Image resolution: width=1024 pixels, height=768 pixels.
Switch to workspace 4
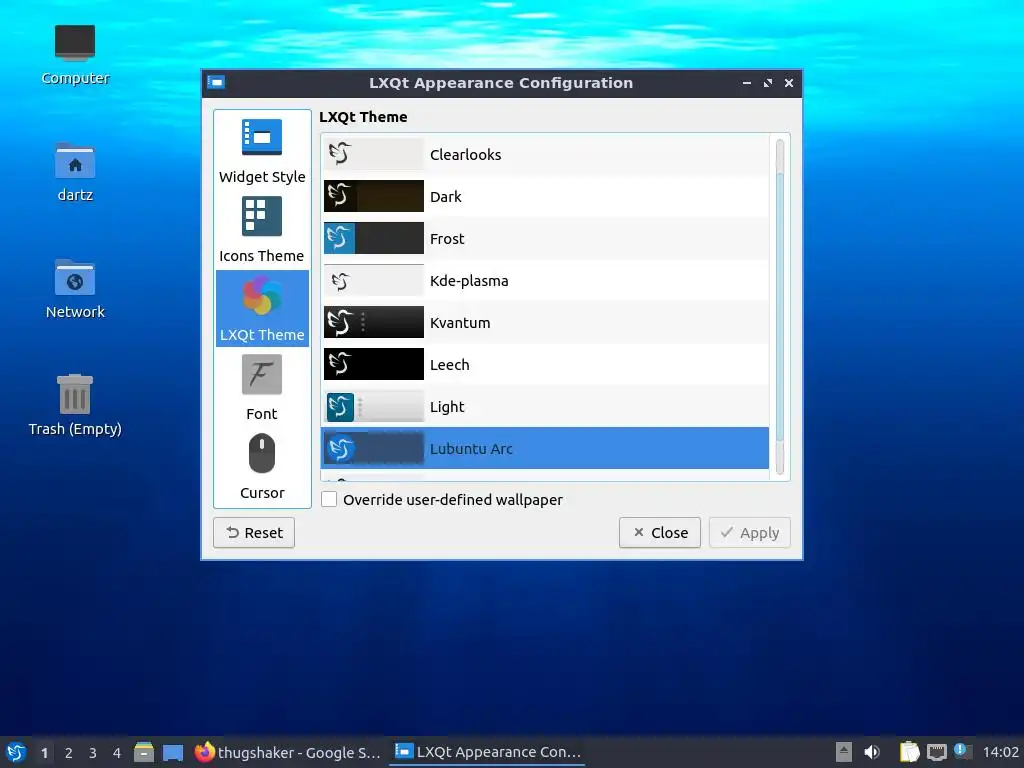[x=117, y=753]
